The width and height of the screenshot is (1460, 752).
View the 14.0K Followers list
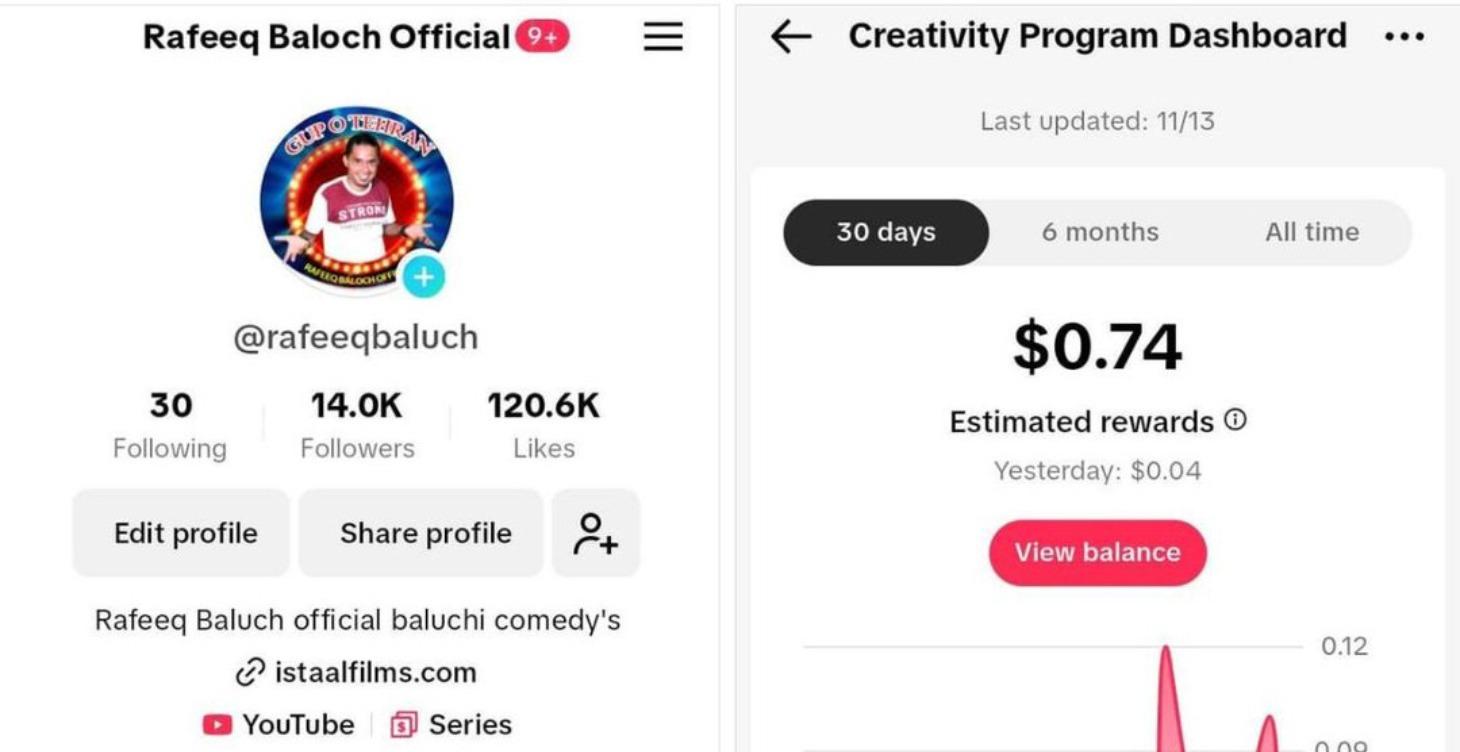point(357,424)
